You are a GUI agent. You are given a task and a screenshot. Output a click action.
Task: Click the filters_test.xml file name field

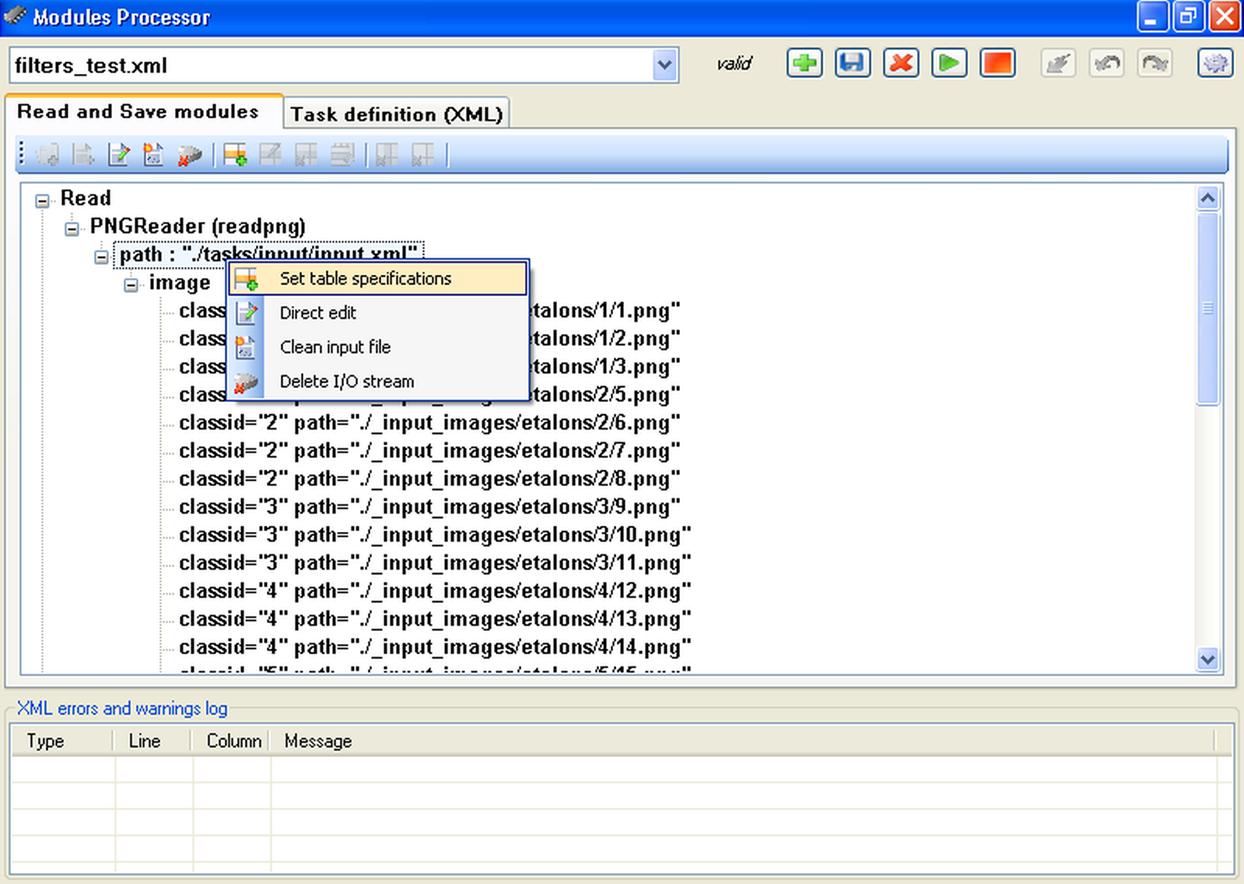click(x=330, y=66)
